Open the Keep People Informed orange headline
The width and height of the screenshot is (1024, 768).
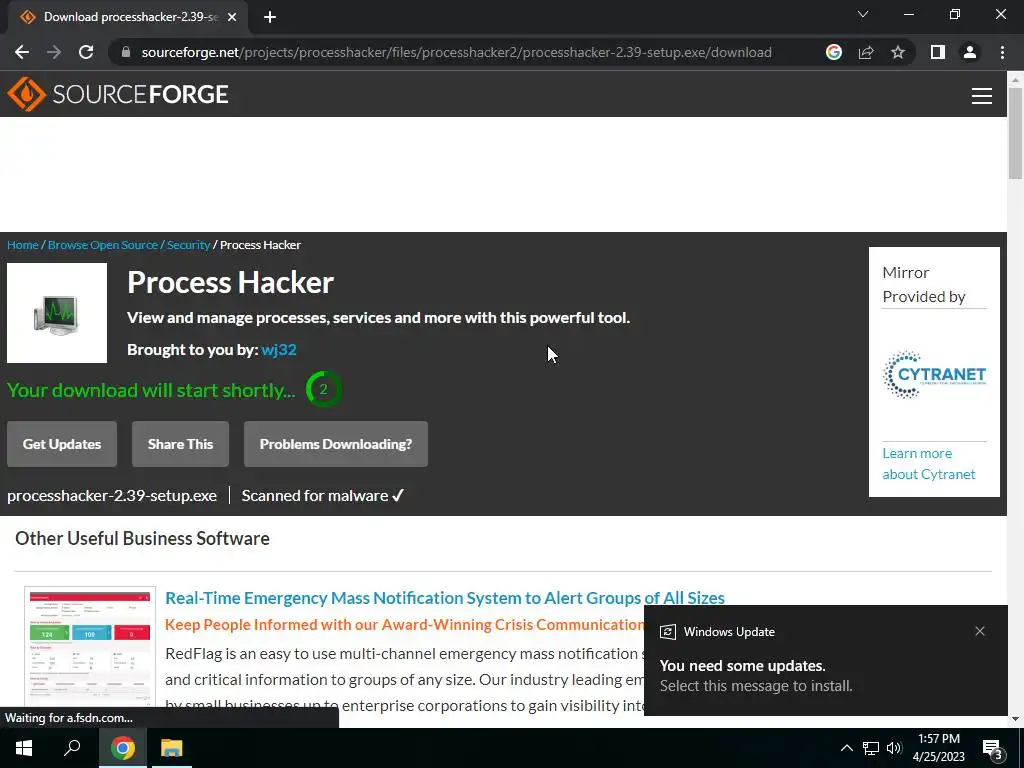pyautogui.click(x=404, y=624)
